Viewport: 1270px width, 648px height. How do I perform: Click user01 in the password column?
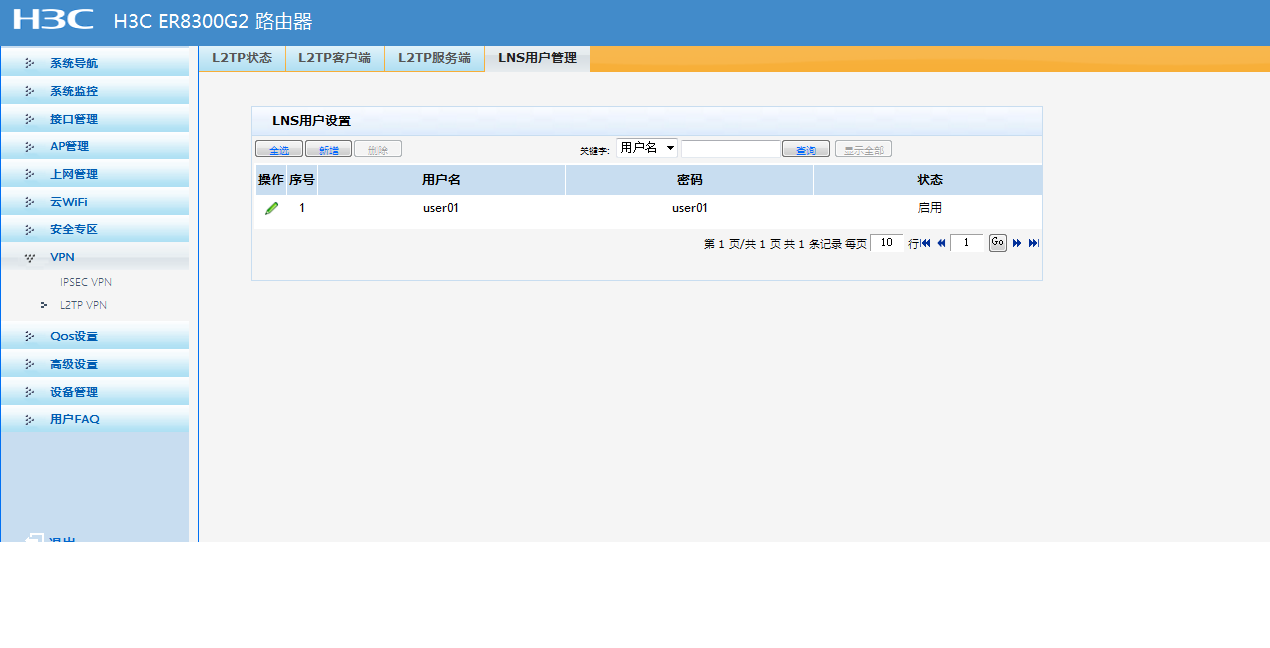690,208
